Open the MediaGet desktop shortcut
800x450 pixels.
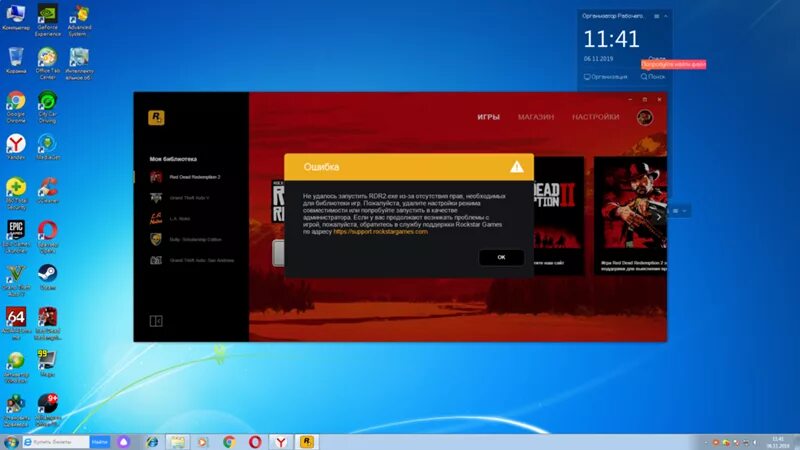pos(47,147)
